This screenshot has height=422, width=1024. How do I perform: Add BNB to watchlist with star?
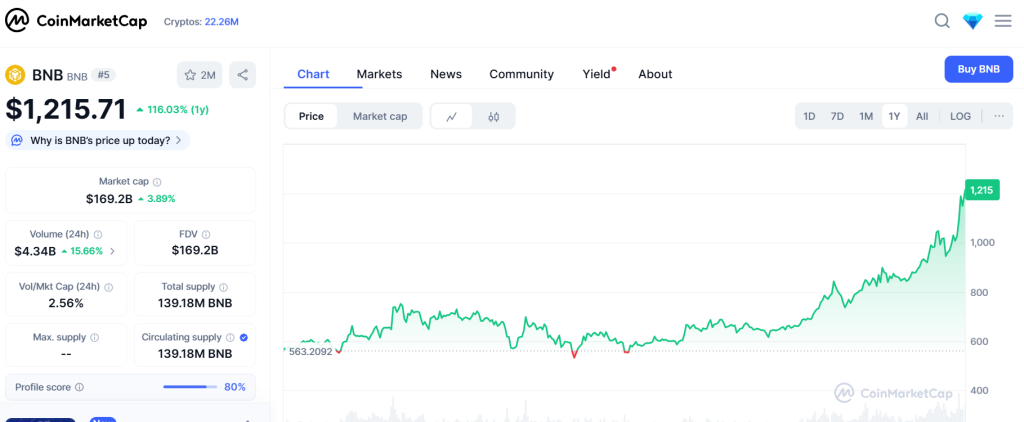point(200,75)
